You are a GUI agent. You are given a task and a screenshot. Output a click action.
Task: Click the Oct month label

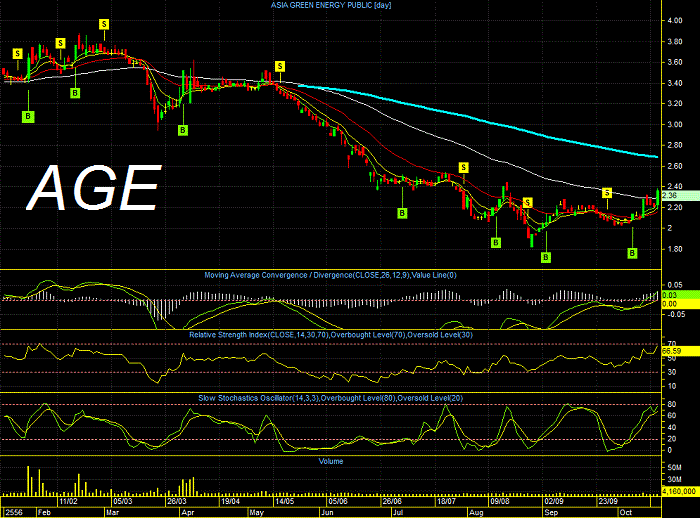625,512
